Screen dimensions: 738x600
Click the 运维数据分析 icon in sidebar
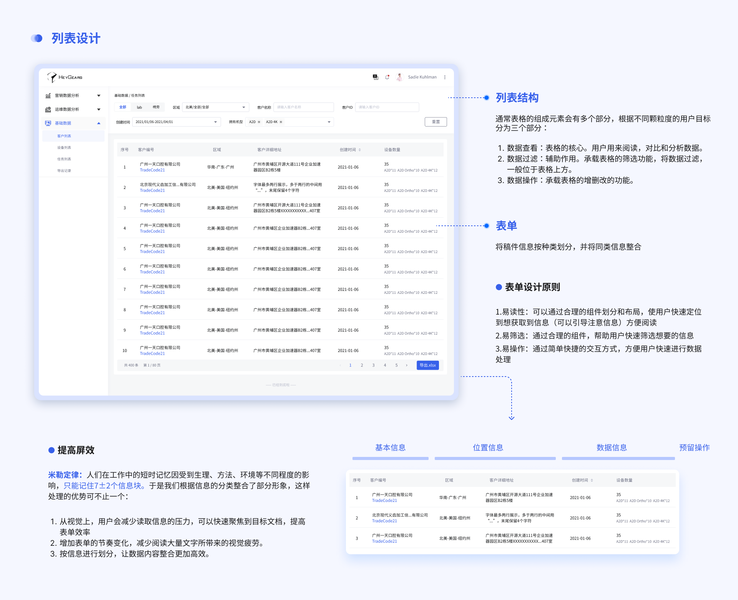click(x=48, y=109)
